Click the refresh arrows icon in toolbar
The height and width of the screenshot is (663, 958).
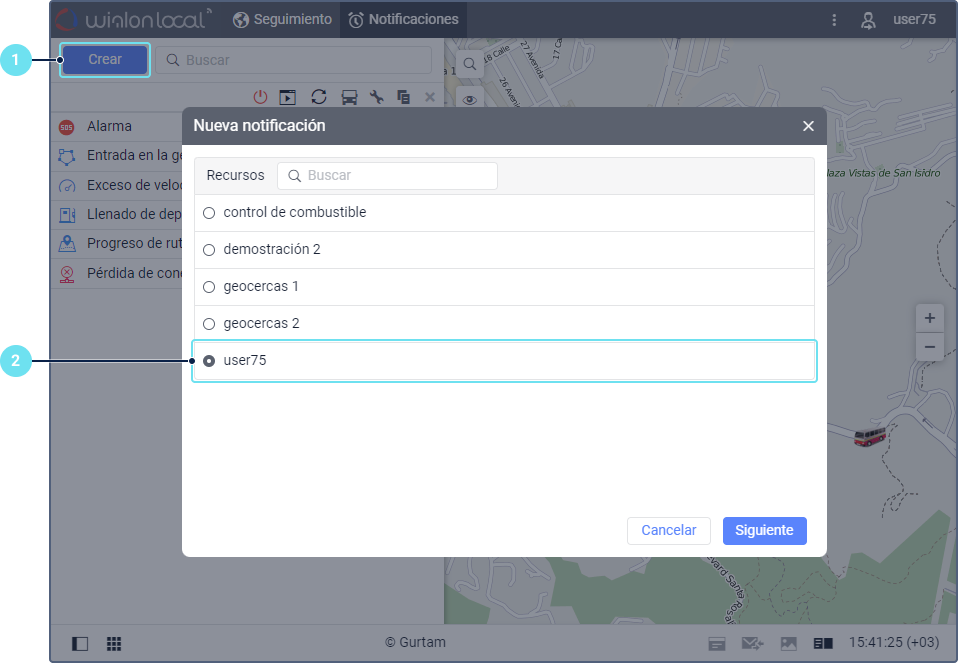pyautogui.click(x=319, y=97)
